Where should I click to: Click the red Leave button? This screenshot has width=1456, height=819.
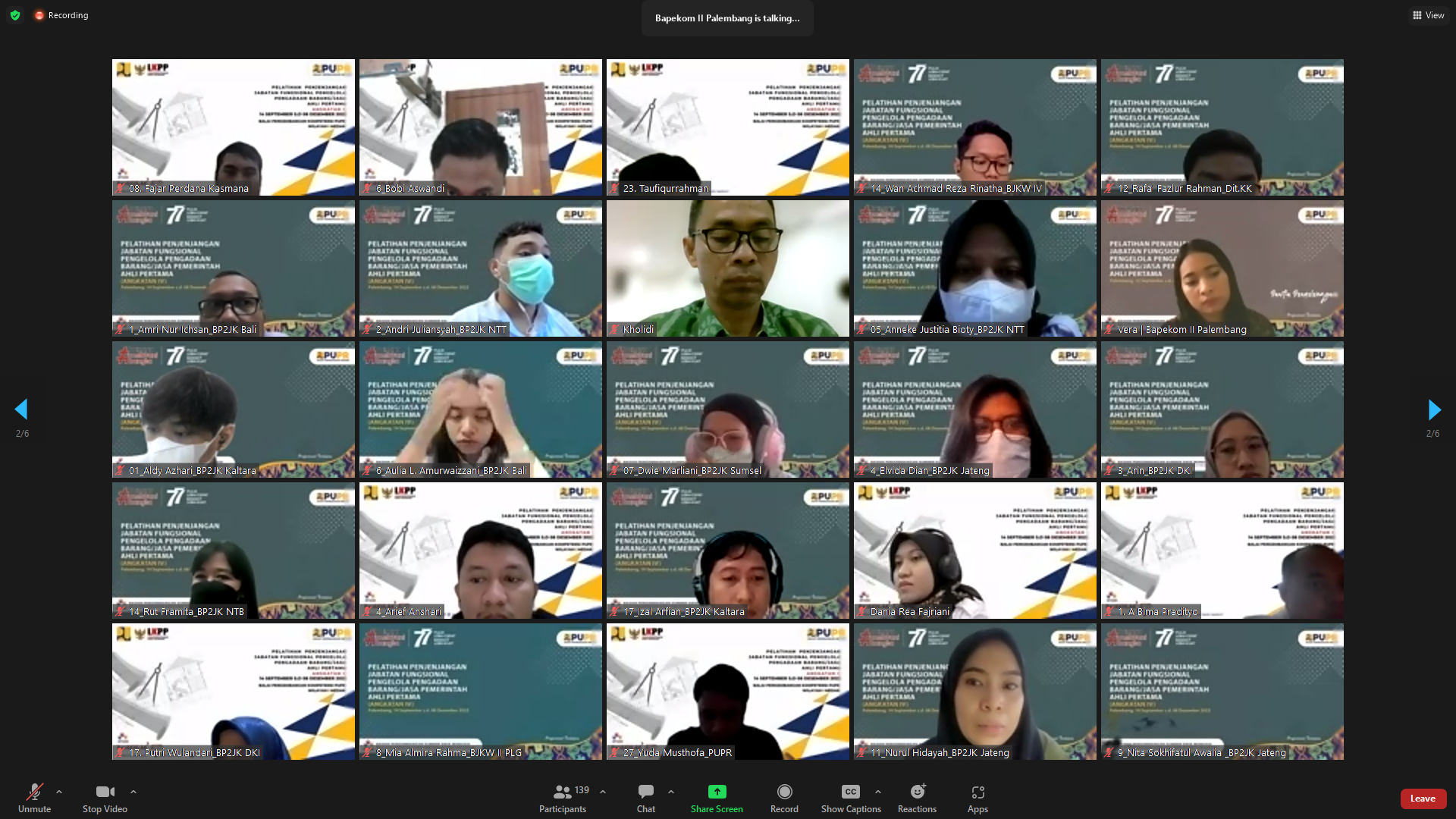click(x=1423, y=799)
